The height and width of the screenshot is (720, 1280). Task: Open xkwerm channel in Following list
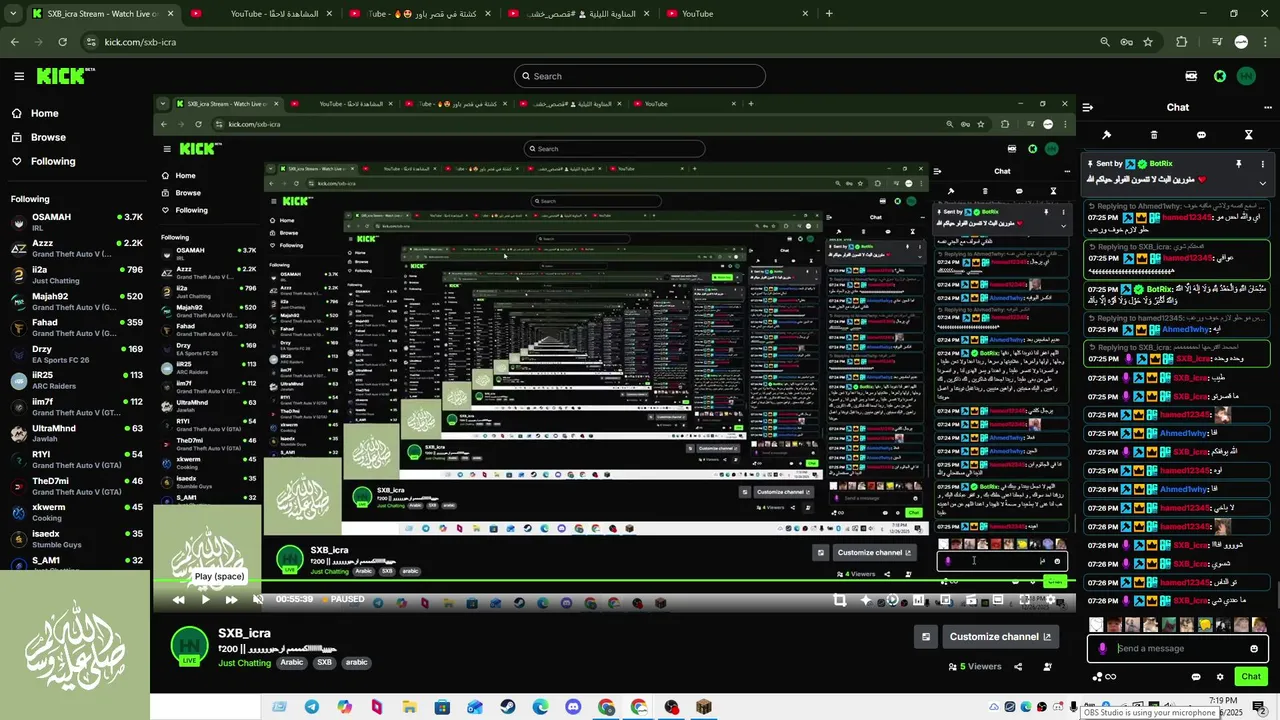[x=76, y=512]
